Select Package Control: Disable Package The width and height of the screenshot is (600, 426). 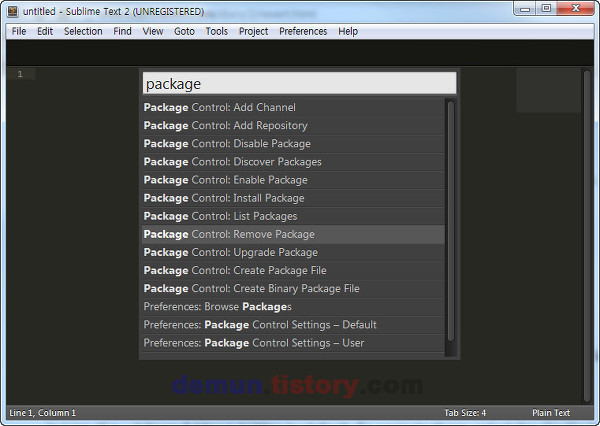(293, 144)
